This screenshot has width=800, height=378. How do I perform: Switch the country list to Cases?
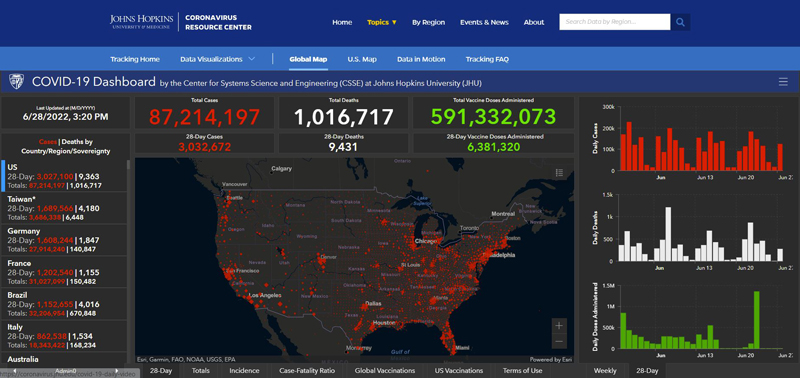47,142
